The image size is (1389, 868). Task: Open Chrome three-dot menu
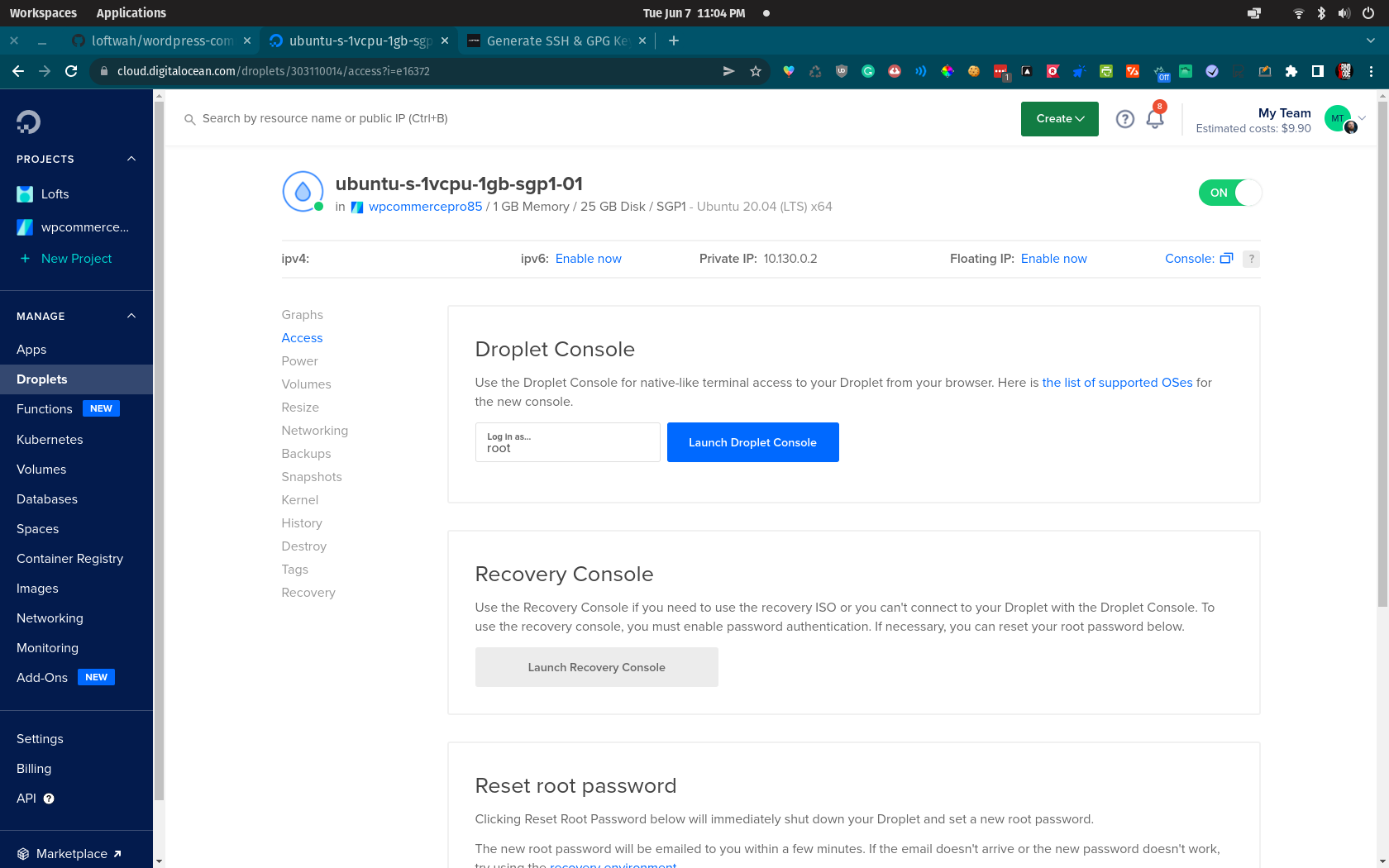1371,71
